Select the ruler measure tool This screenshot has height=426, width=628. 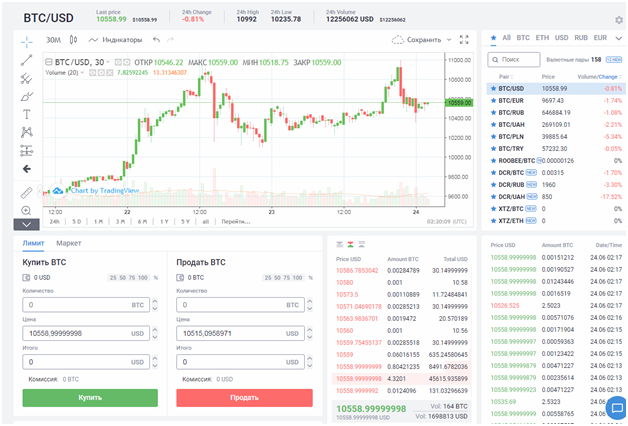(27, 193)
